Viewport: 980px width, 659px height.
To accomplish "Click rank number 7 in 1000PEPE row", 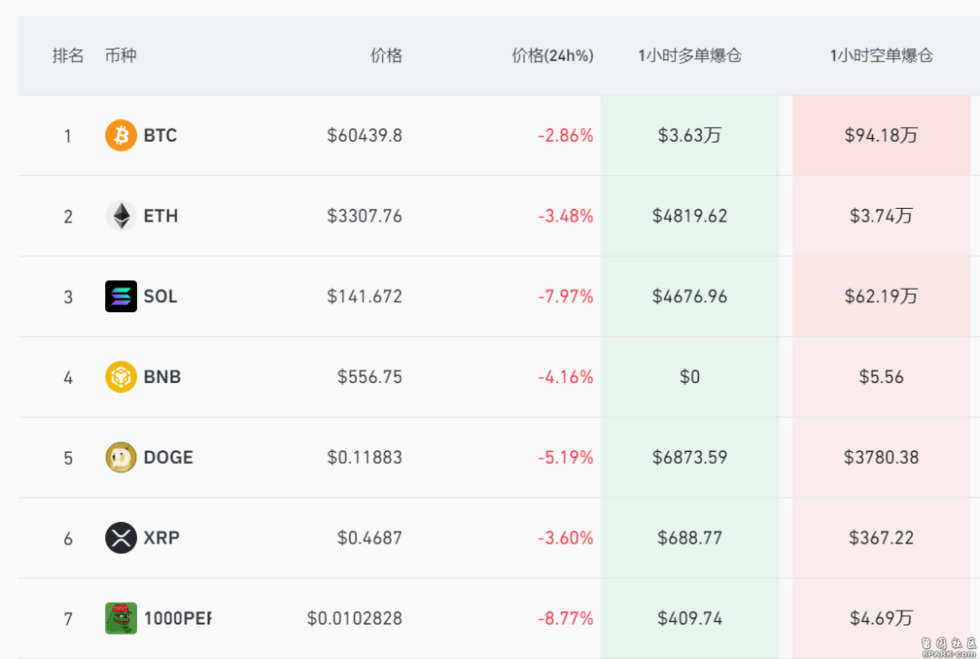I will pyautogui.click(x=68, y=619).
